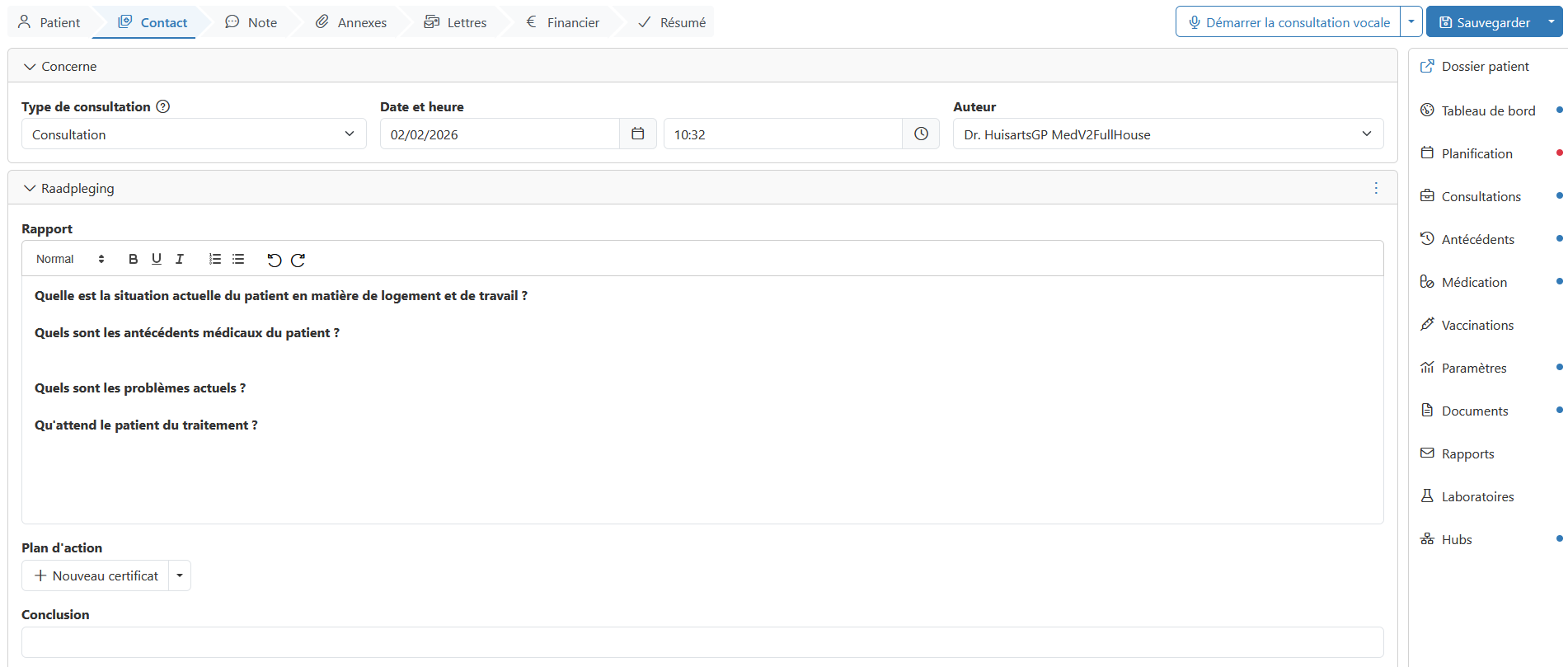The height and width of the screenshot is (667, 1568).
Task: Click the text 'Quels sont les antécédents médicaux du patient ?'
Action: 187,332
